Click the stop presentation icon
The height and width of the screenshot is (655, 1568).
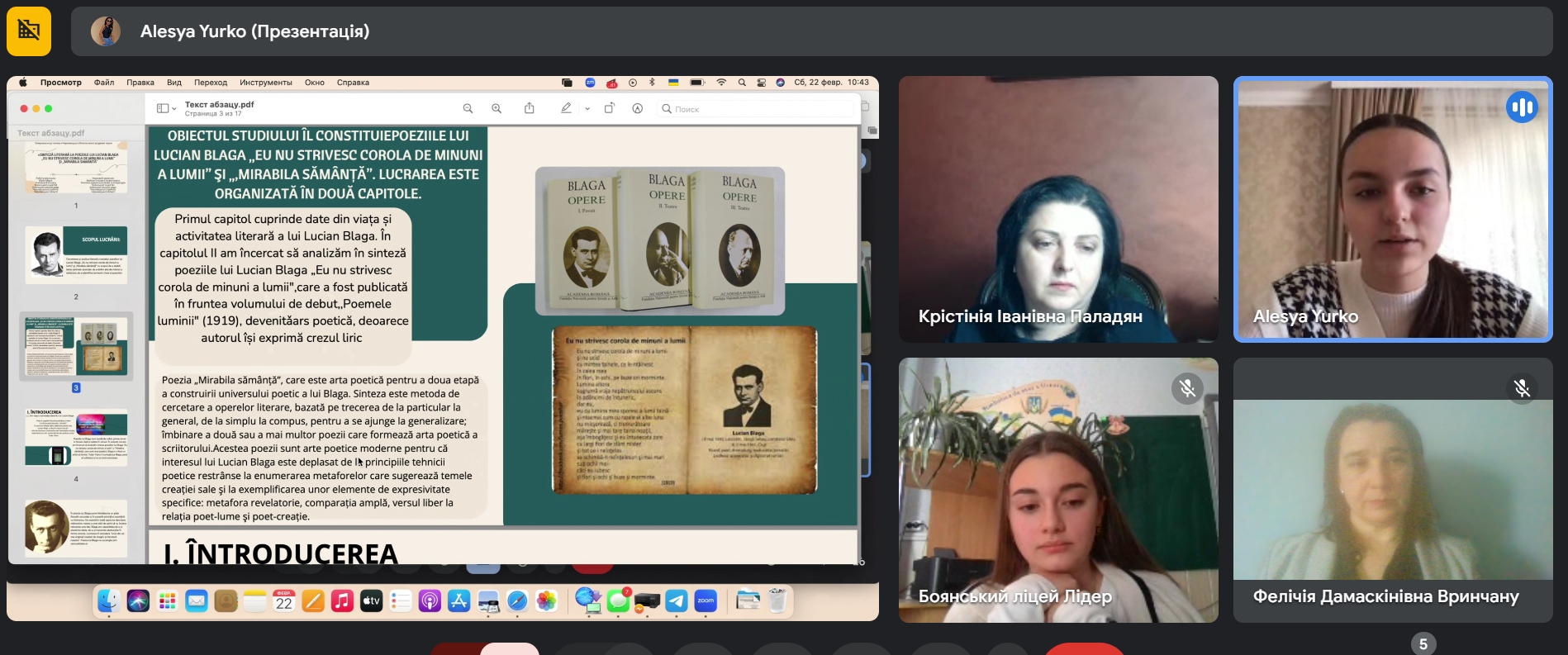[29, 31]
